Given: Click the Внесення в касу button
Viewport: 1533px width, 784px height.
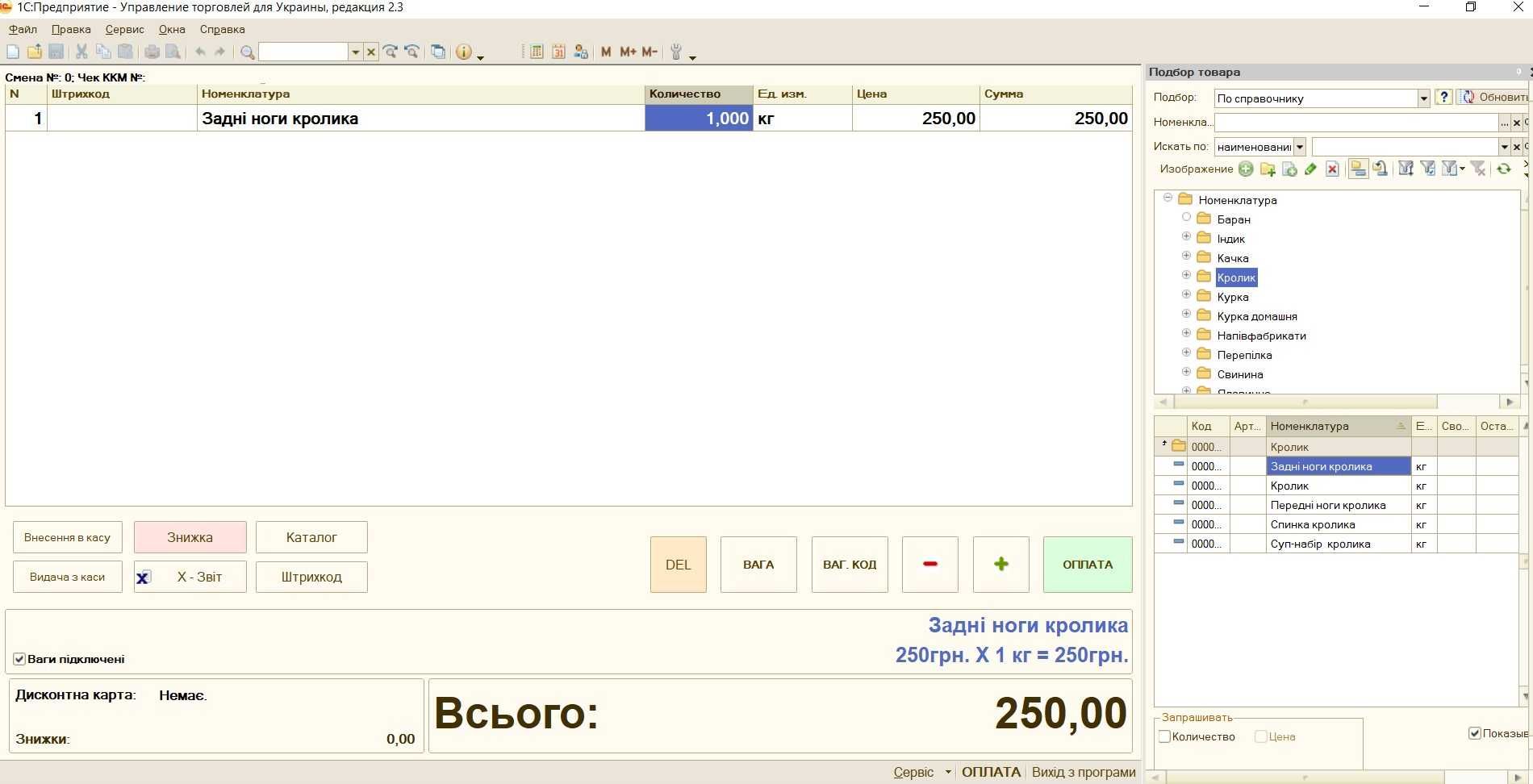Looking at the screenshot, I should point(67,537).
